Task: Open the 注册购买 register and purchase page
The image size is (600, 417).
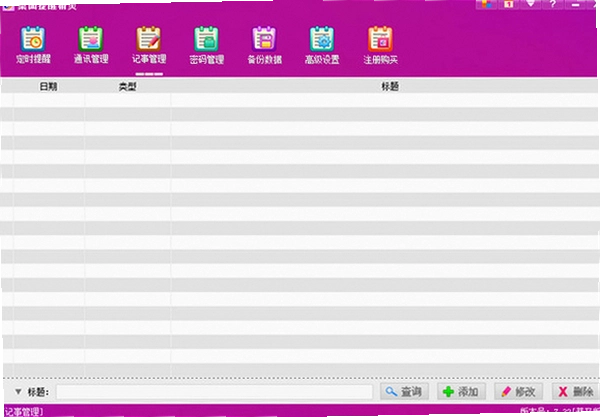Action: [x=380, y=45]
